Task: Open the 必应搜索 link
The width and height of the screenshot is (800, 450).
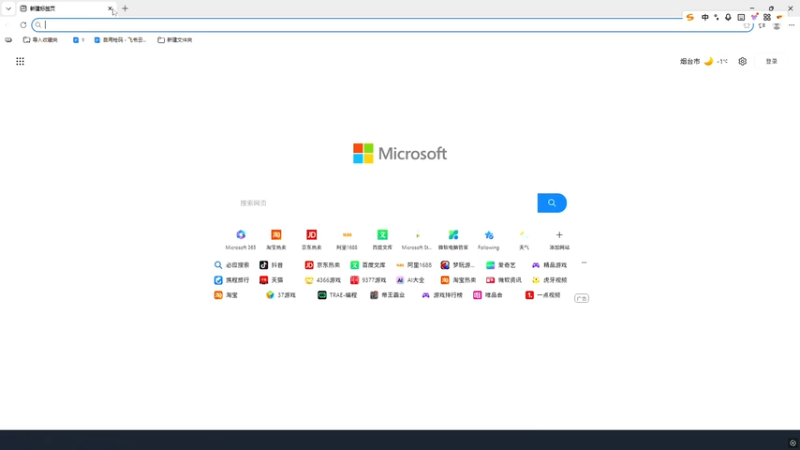Action: [x=232, y=265]
